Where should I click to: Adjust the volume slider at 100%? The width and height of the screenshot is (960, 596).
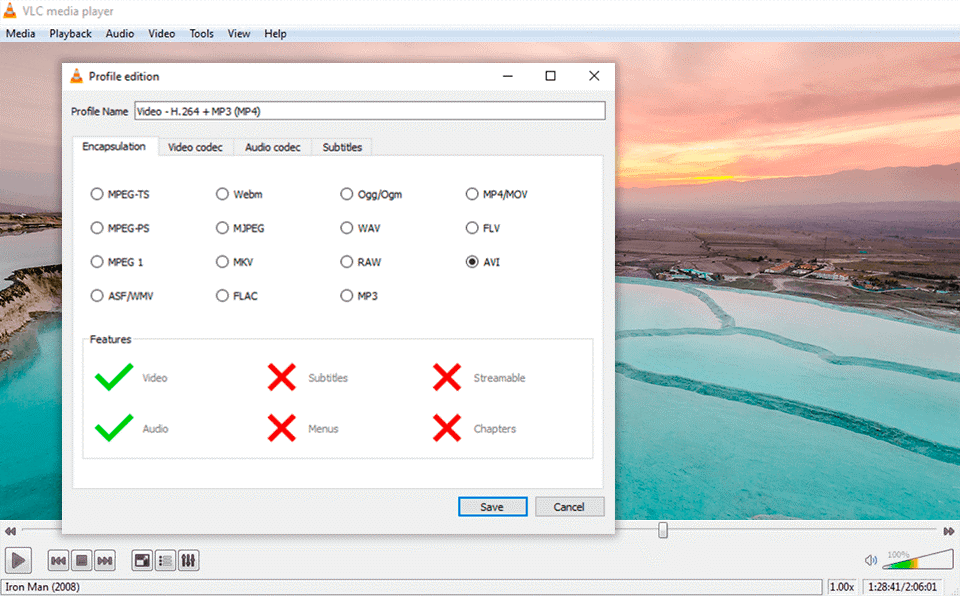(918, 559)
